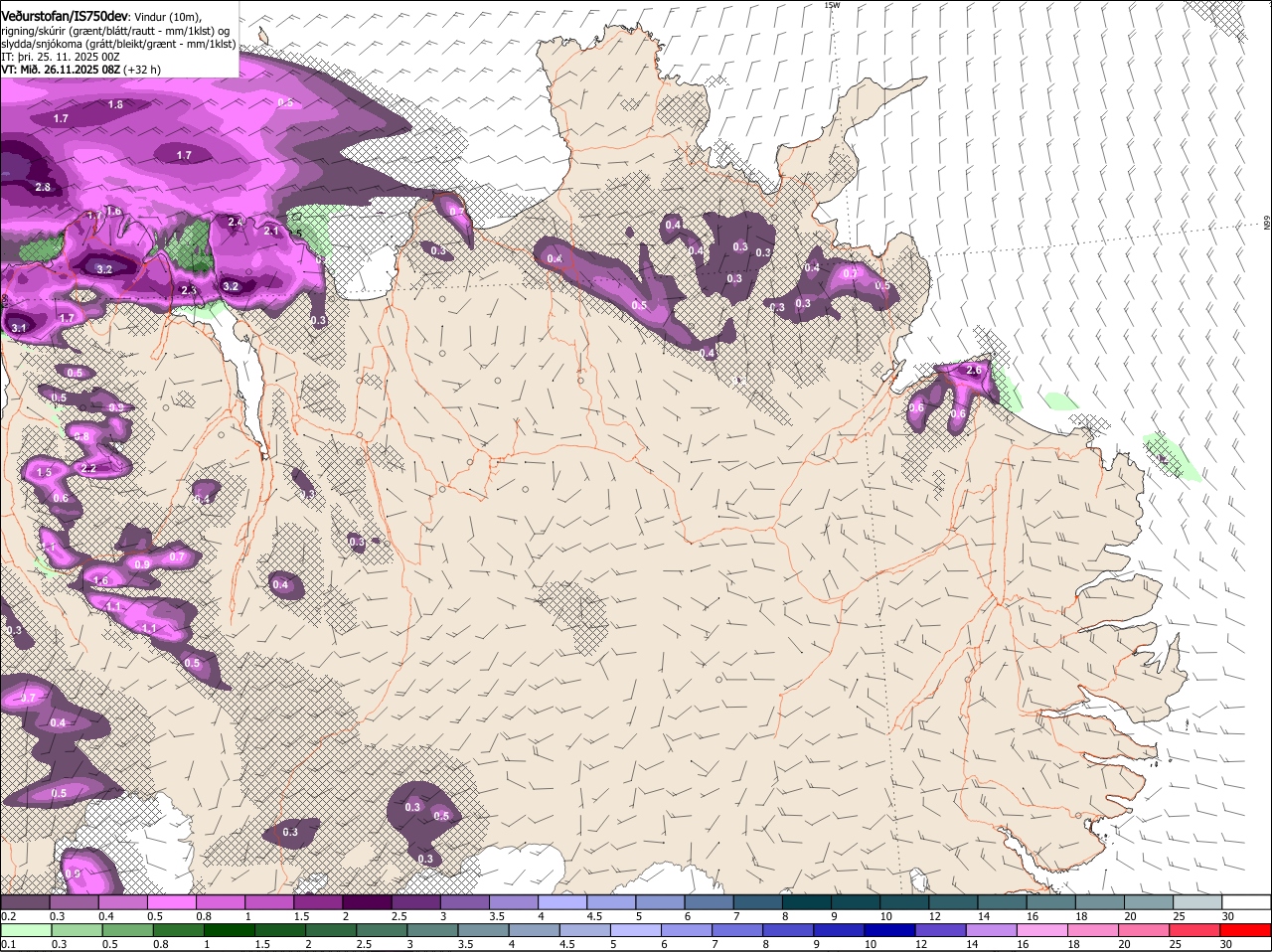1272x952 pixels.
Task: Click the 3.1 value label on the map
Action: click(x=19, y=327)
